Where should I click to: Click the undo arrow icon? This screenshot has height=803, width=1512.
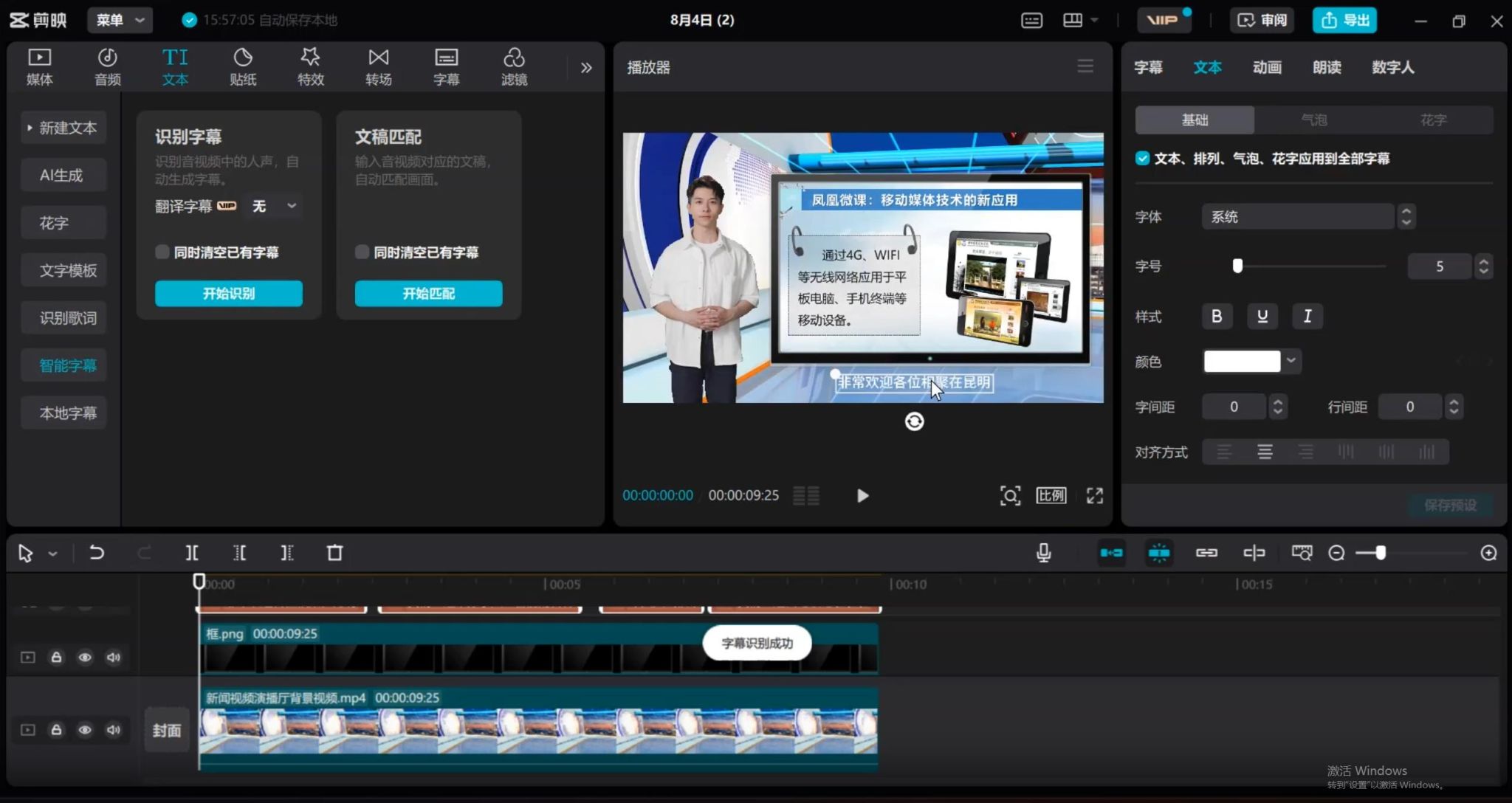tap(97, 553)
